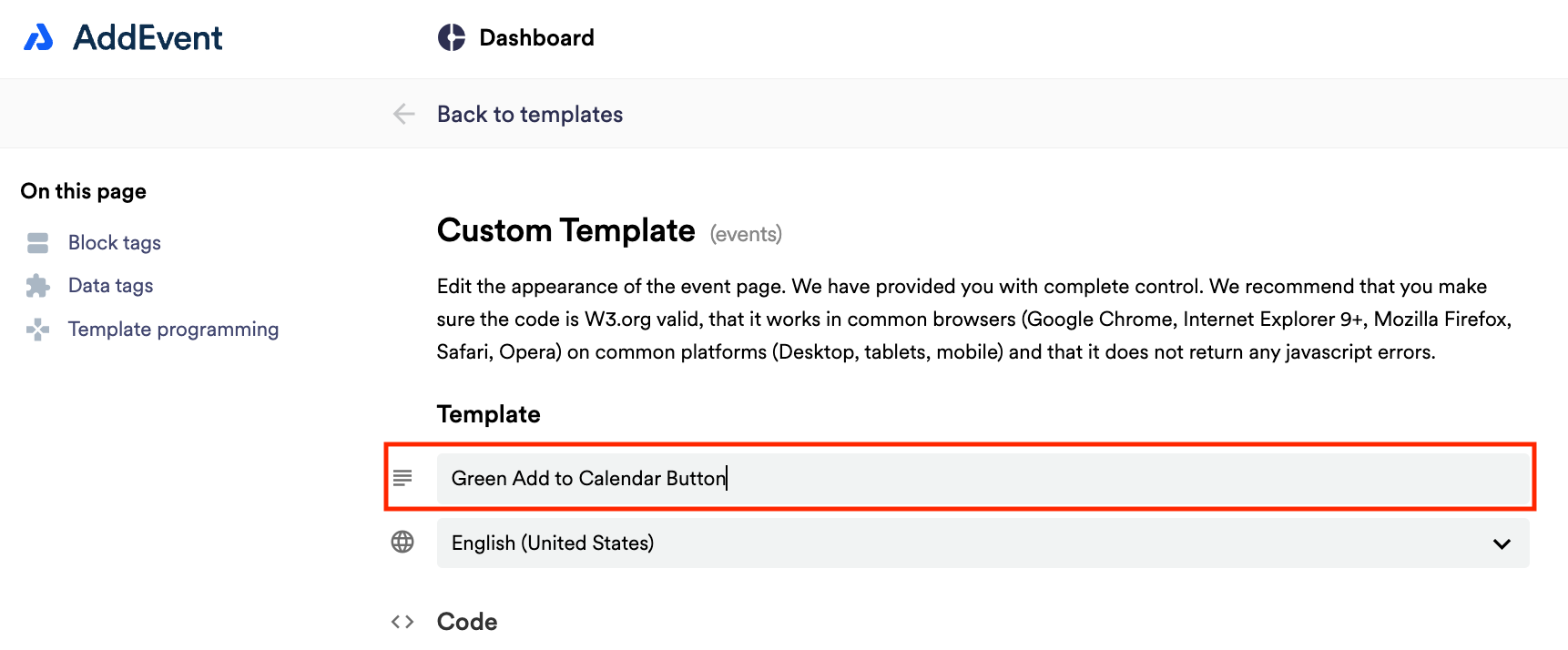
Task: Click the globe language icon
Action: tap(402, 542)
